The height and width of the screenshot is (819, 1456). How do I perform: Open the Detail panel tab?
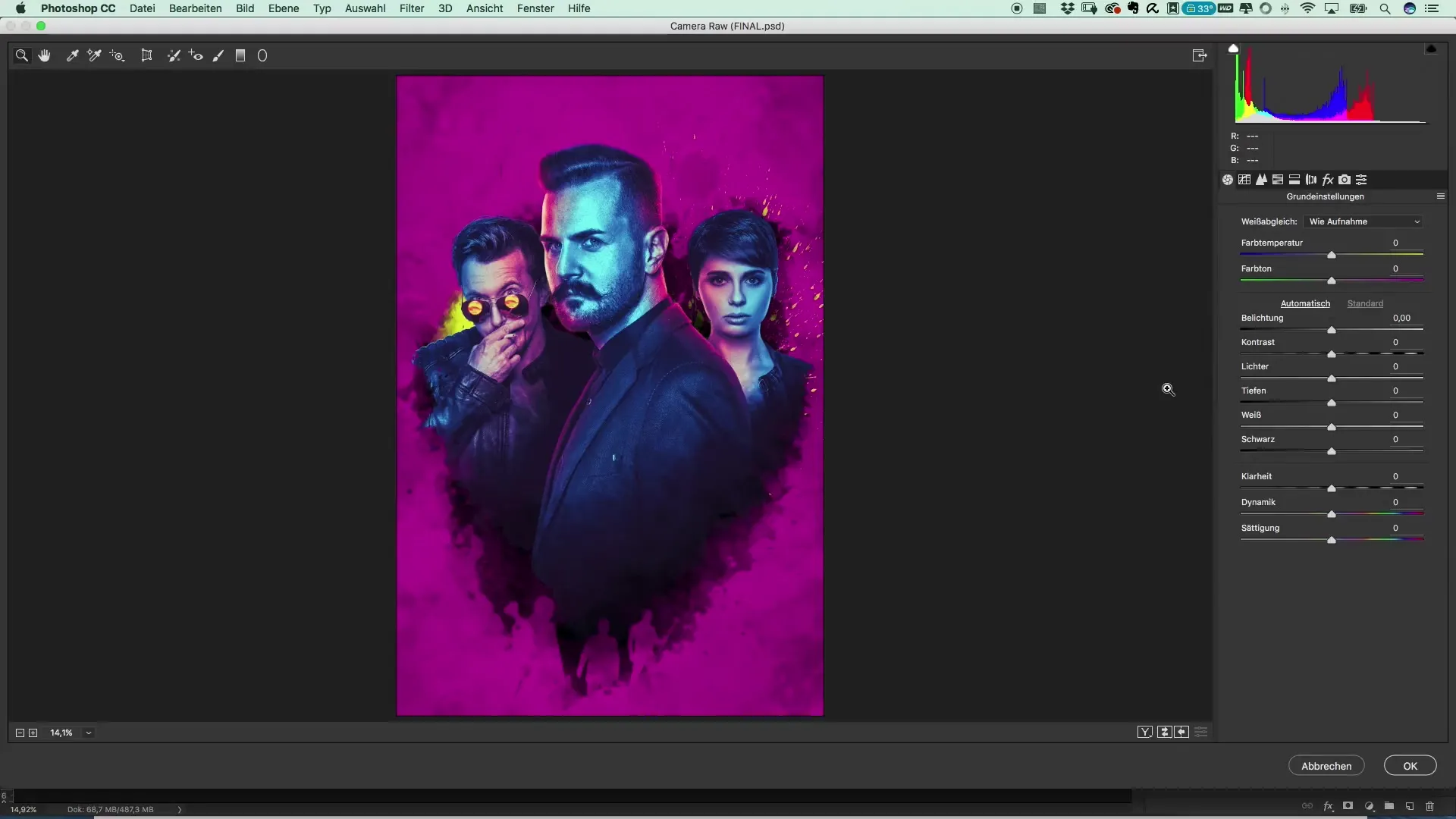(1261, 180)
